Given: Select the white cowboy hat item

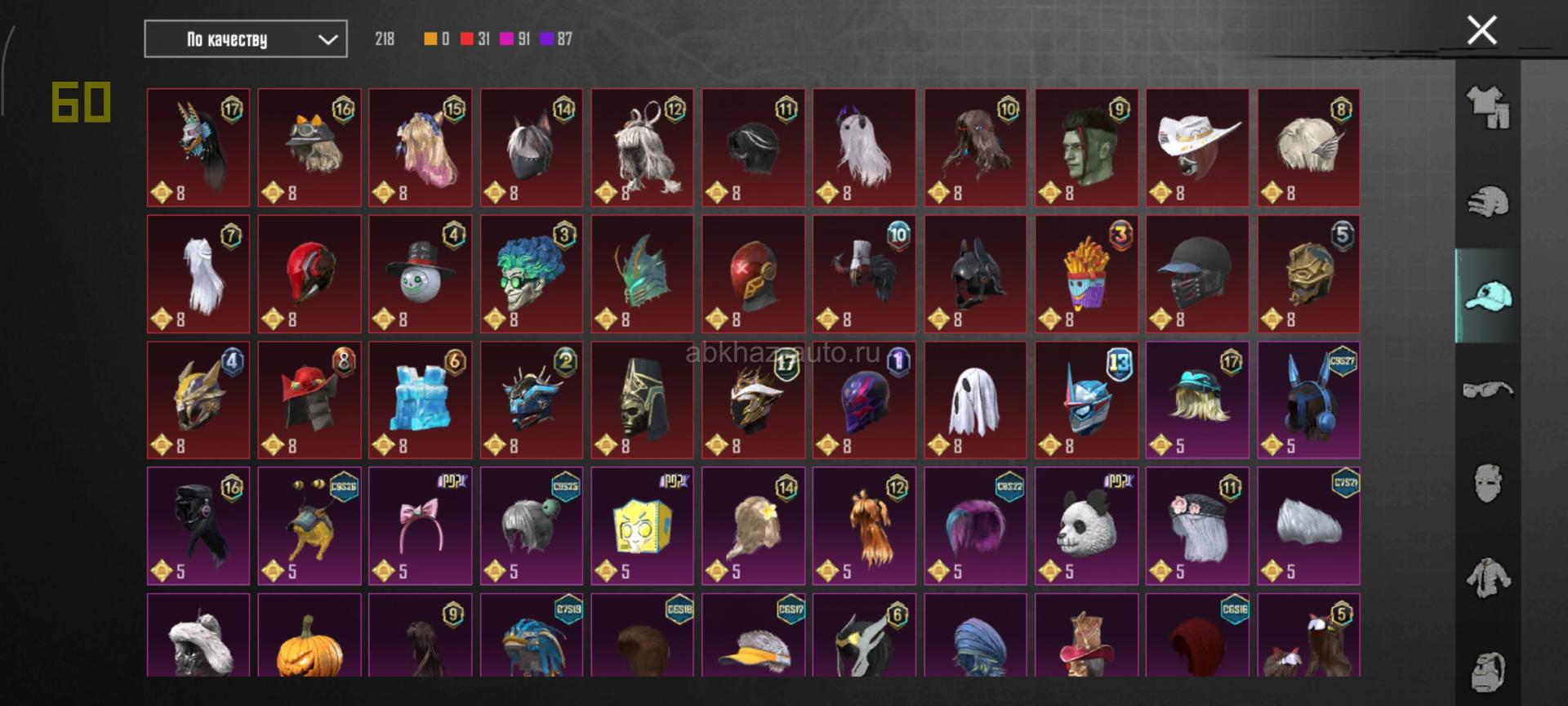Looking at the screenshot, I should (x=1197, y=148).
